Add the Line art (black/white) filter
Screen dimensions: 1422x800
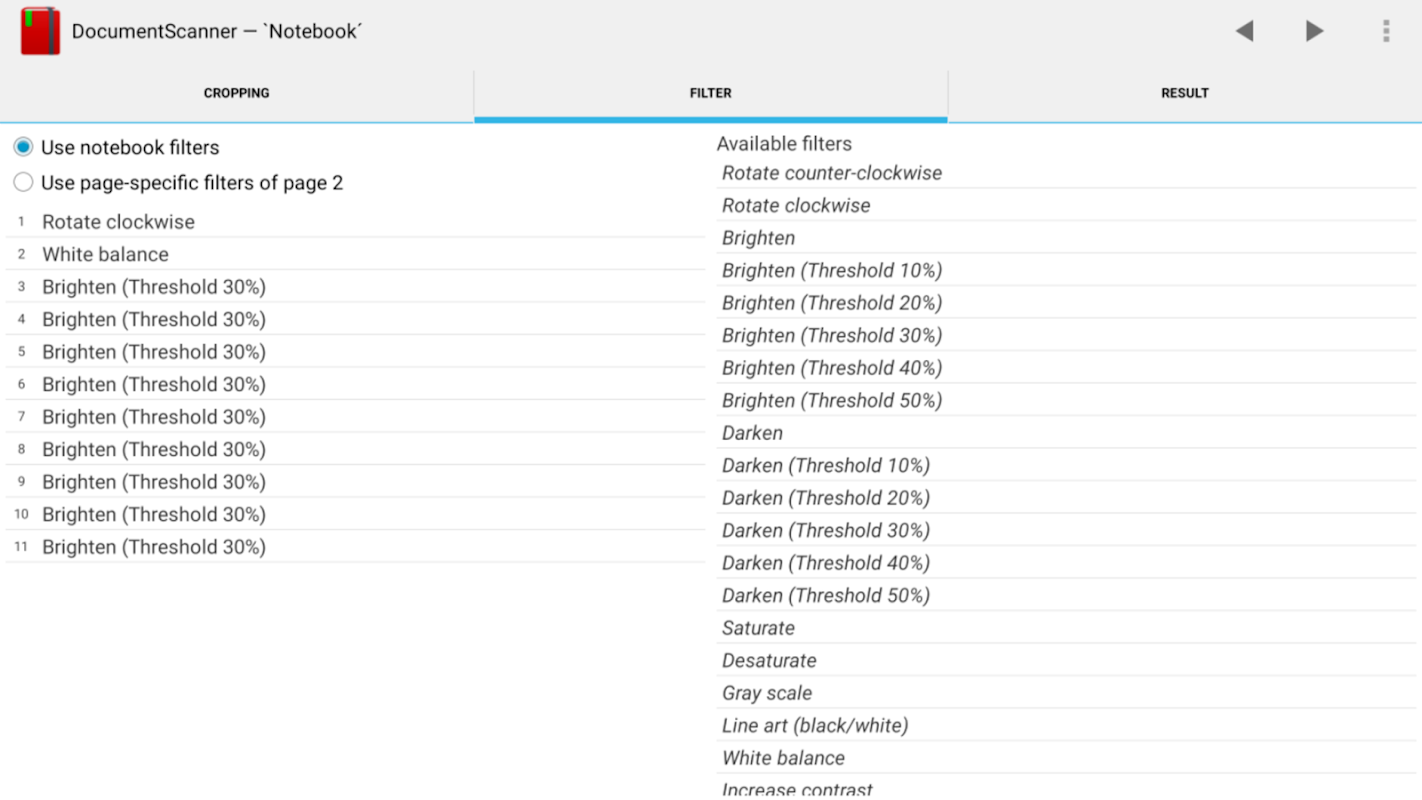point(815,726)
